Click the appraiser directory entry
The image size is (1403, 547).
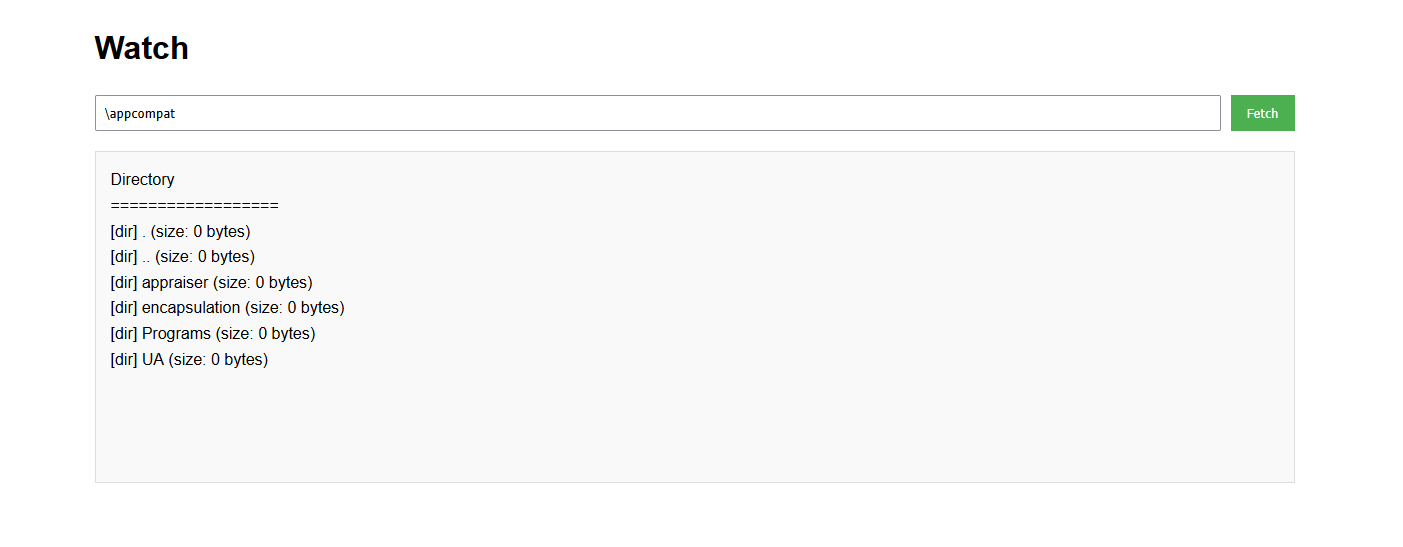coord(212,283)
